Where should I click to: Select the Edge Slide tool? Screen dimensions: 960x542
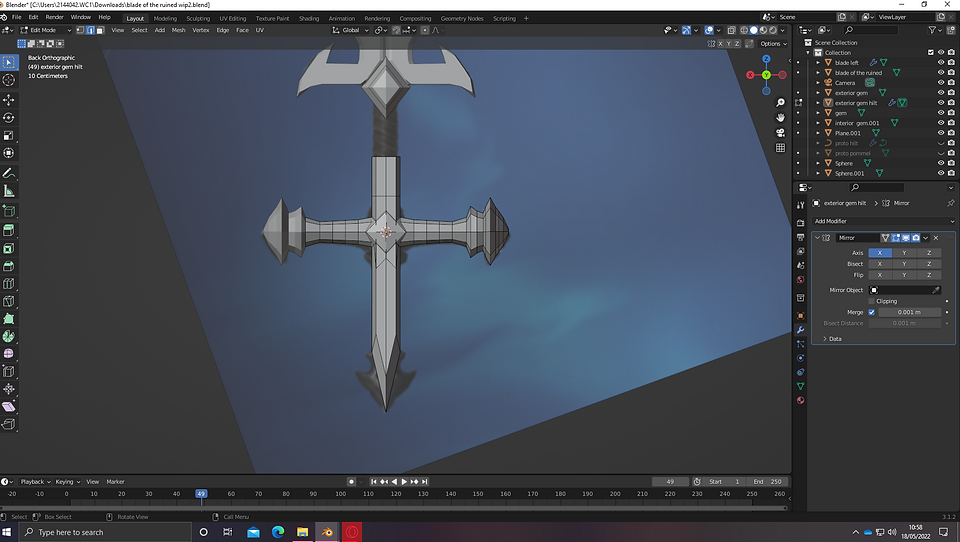[9, 372]
